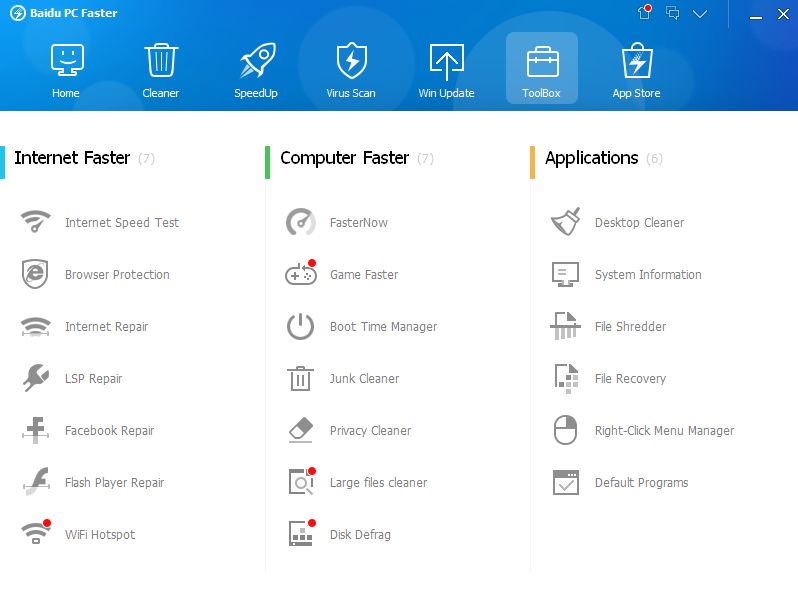This screenshot has width=798, height=598.
Task: Open the App Store bag icon
Action: coord(637,60)
